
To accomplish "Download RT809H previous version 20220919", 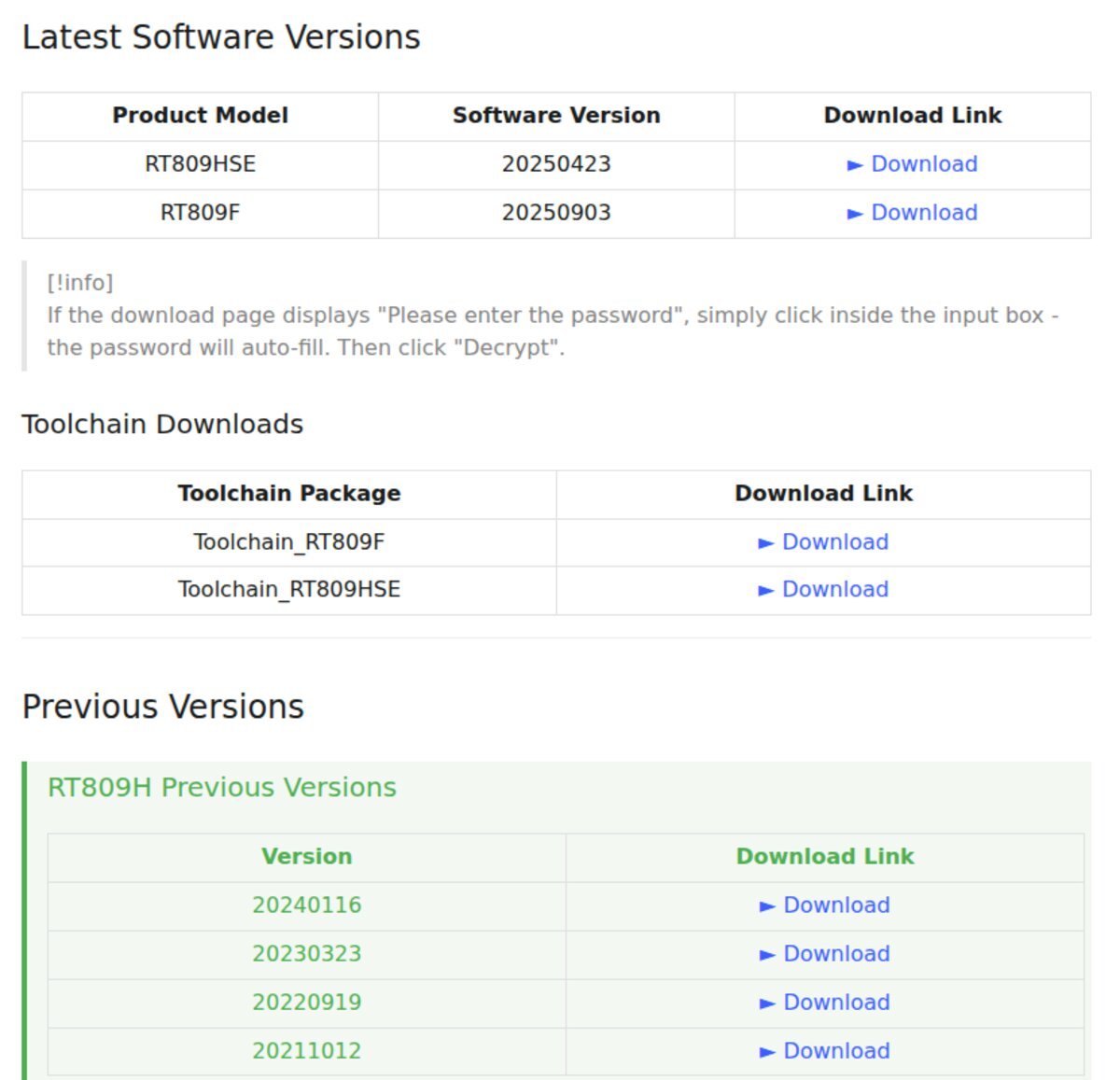I will (825, 1003).
